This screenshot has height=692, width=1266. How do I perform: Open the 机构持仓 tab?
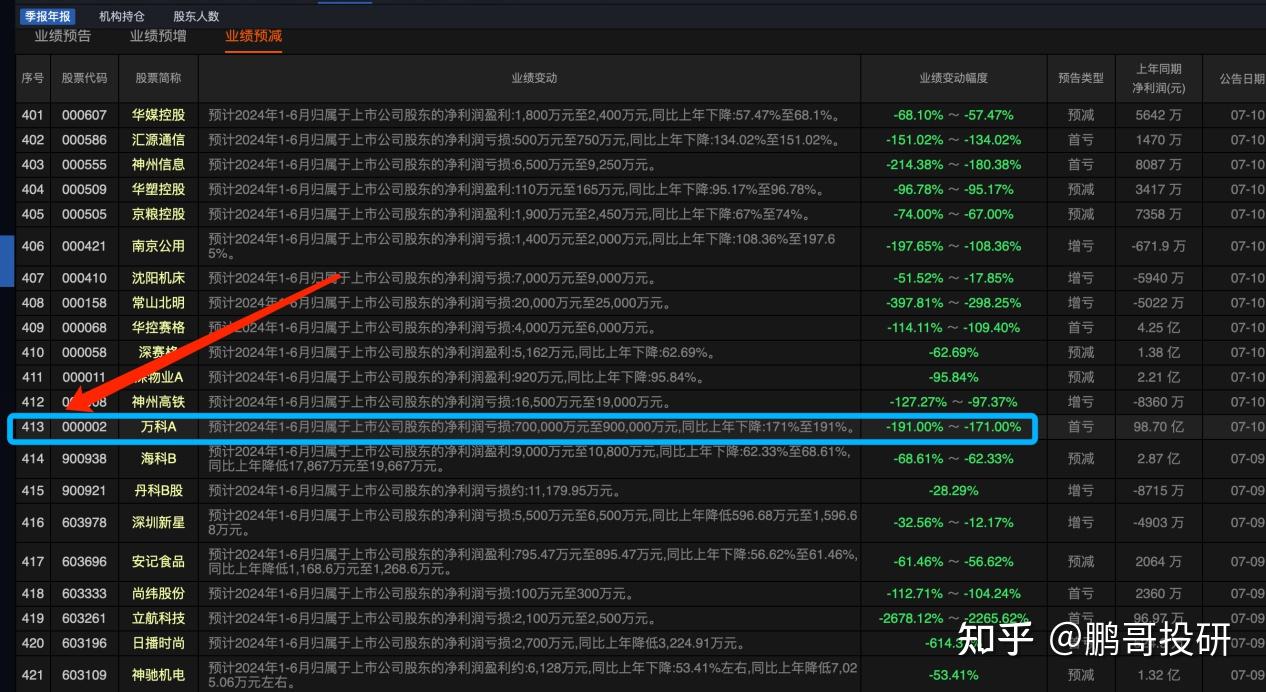point(122,16)
